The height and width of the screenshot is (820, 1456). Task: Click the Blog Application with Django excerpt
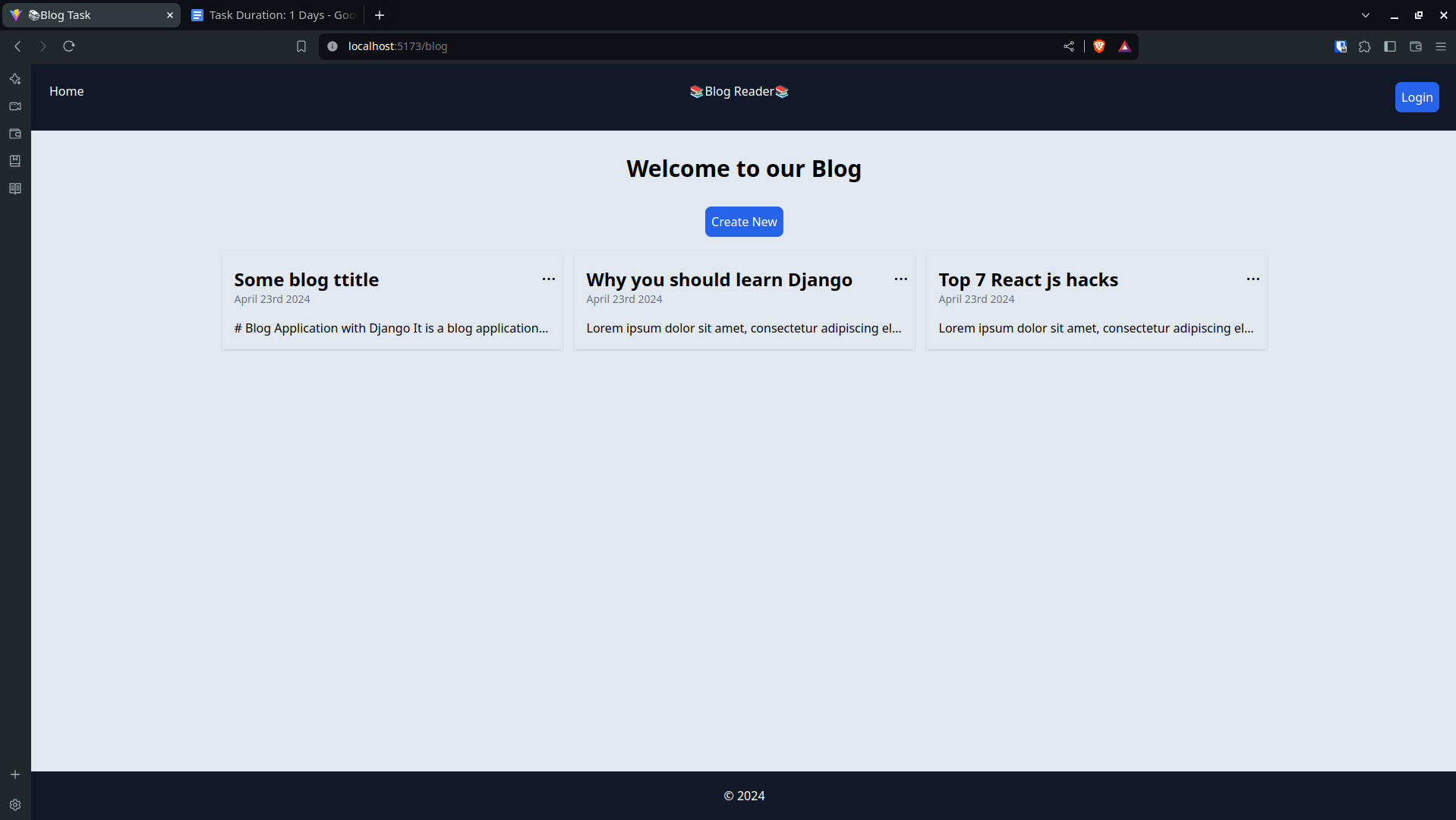click(x=391, y=328)
